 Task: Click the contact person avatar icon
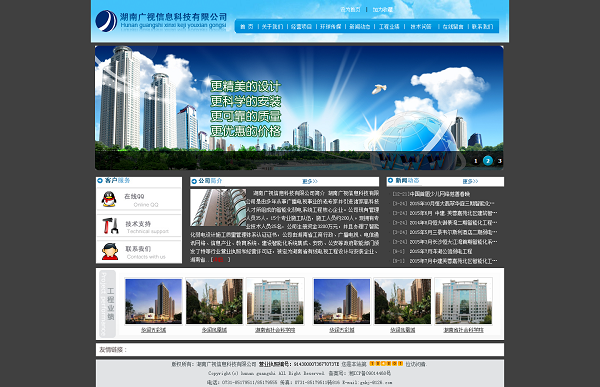(x=110, y=251)
